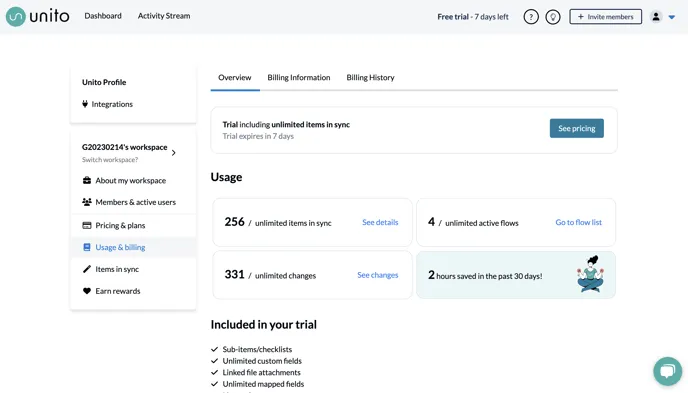Screen dimensions: 688x393
Task: Click the Usage & billing icon
Action: pos(87,247)
